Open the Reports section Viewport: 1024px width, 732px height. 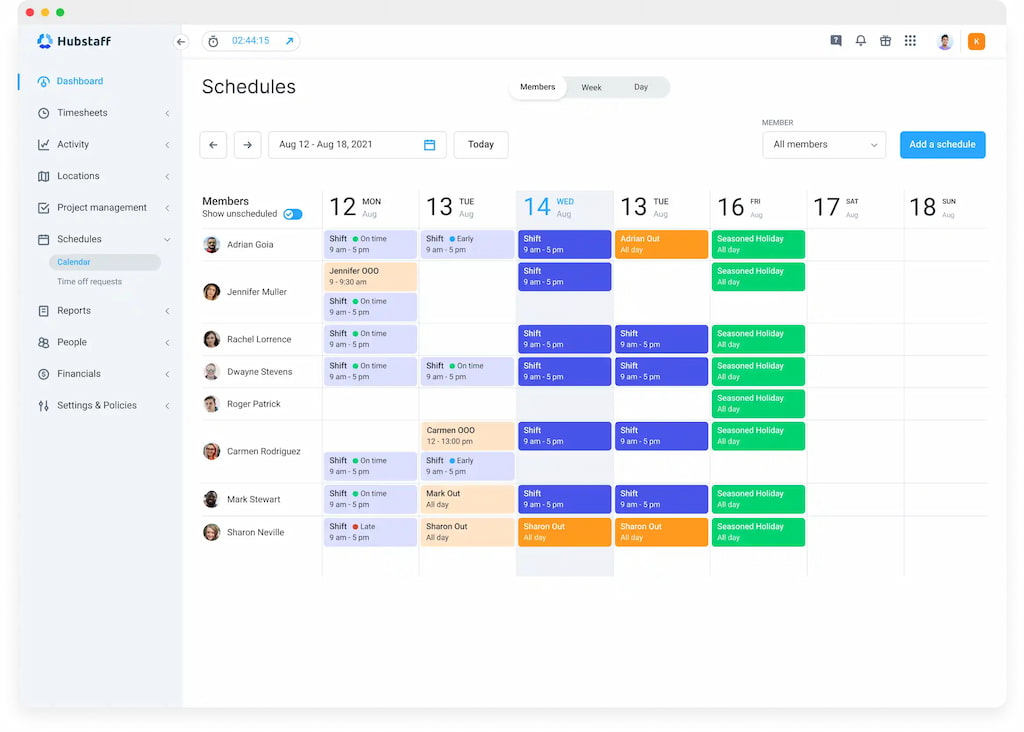click(x=72, y=311)
